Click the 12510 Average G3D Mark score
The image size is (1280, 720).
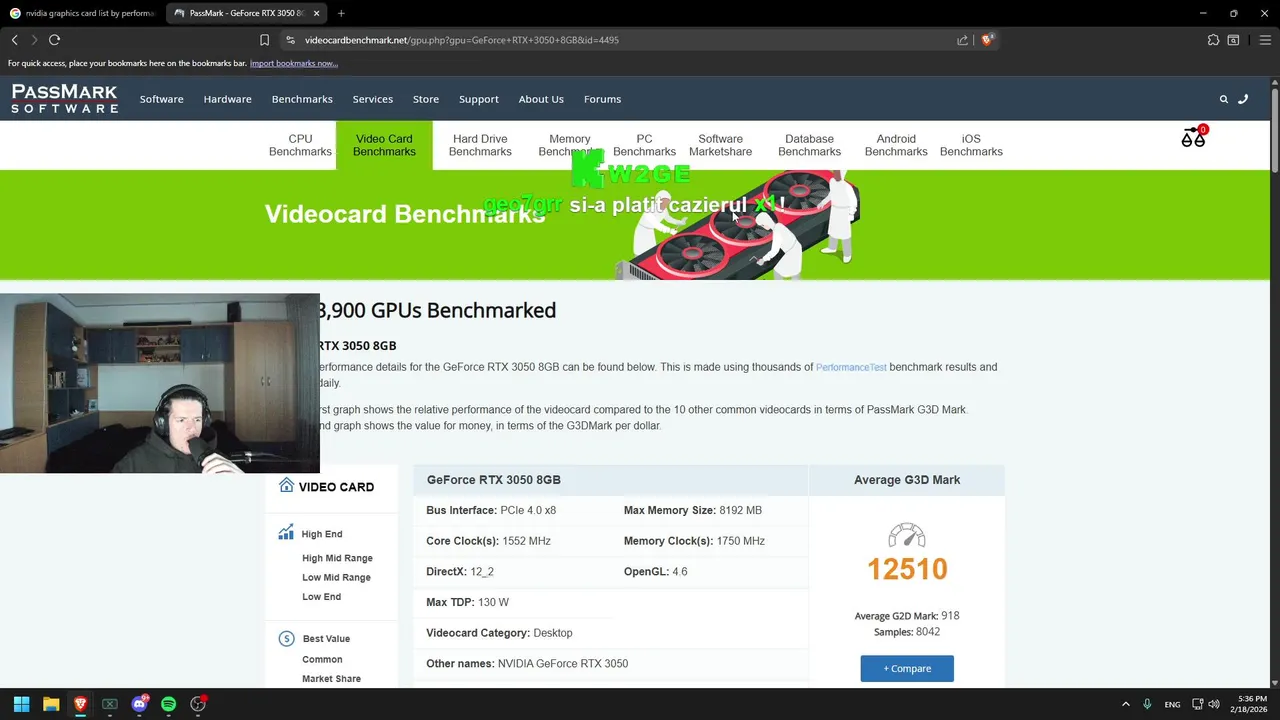tap(907, 569)
